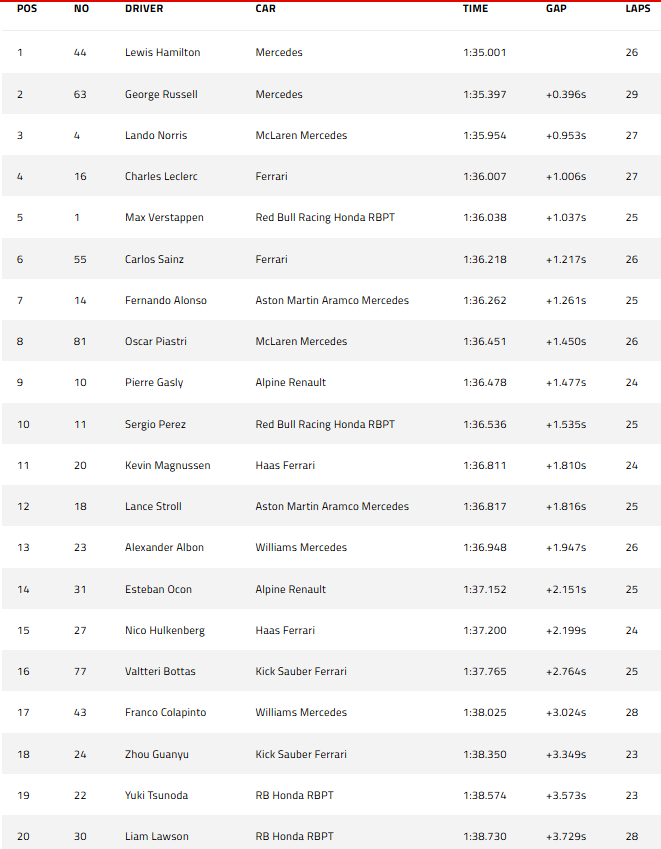This screenshot has width=661, height=849.
Task: Click the 1:35.001 fastest lap time
Action: point(484,53)
